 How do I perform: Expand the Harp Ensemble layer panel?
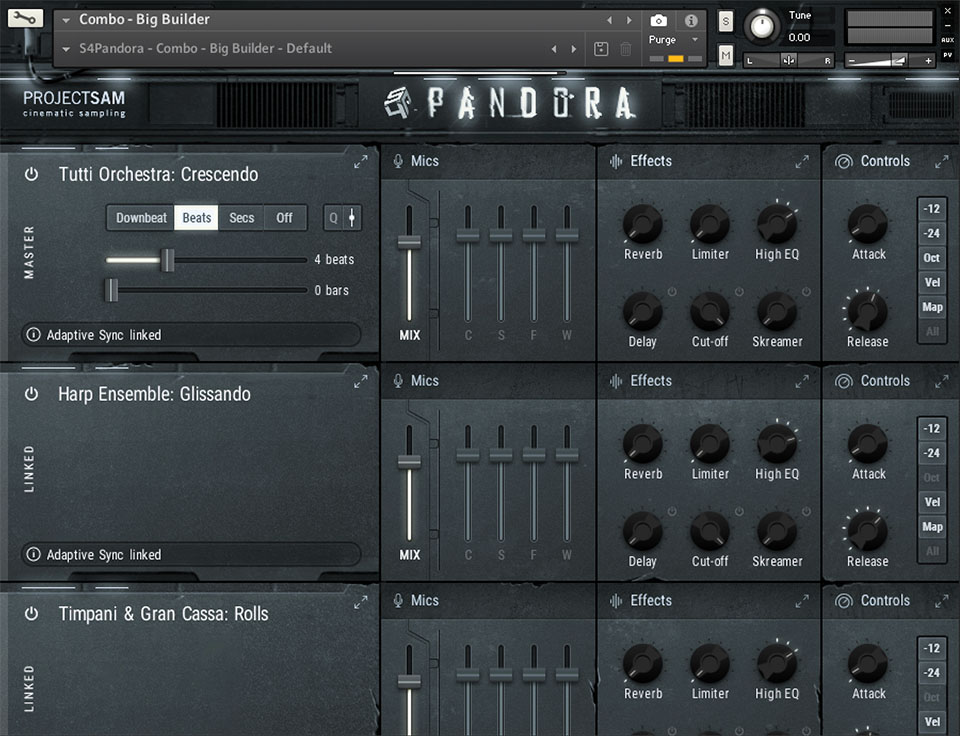pos(361,381)
